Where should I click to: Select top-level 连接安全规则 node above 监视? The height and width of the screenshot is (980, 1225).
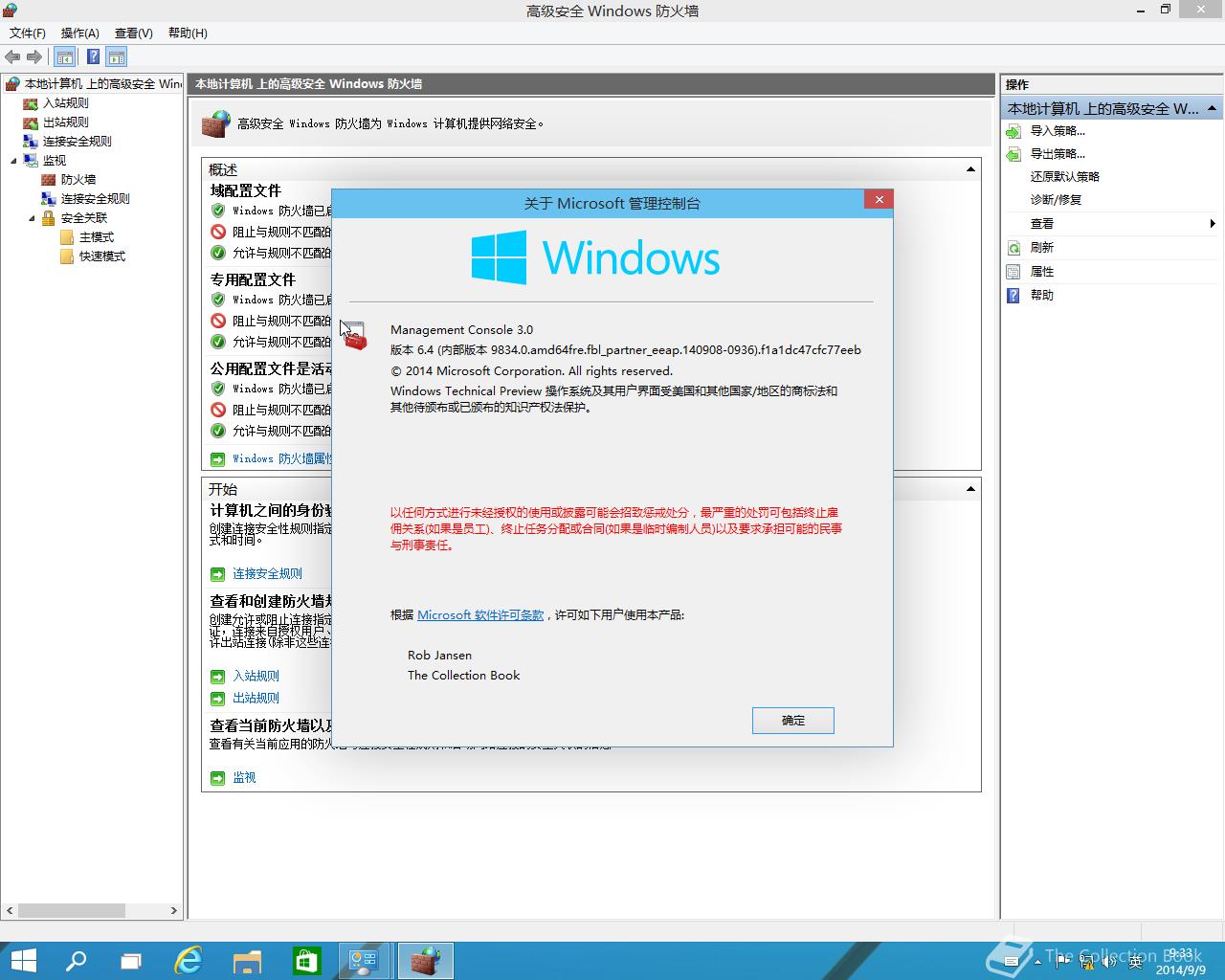coord(77,141)
